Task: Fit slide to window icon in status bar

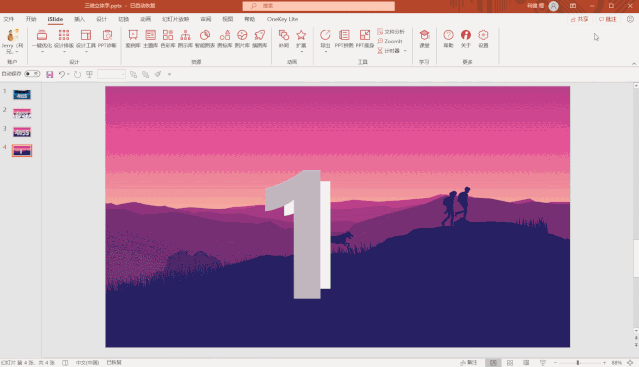Action: (630, 363)
